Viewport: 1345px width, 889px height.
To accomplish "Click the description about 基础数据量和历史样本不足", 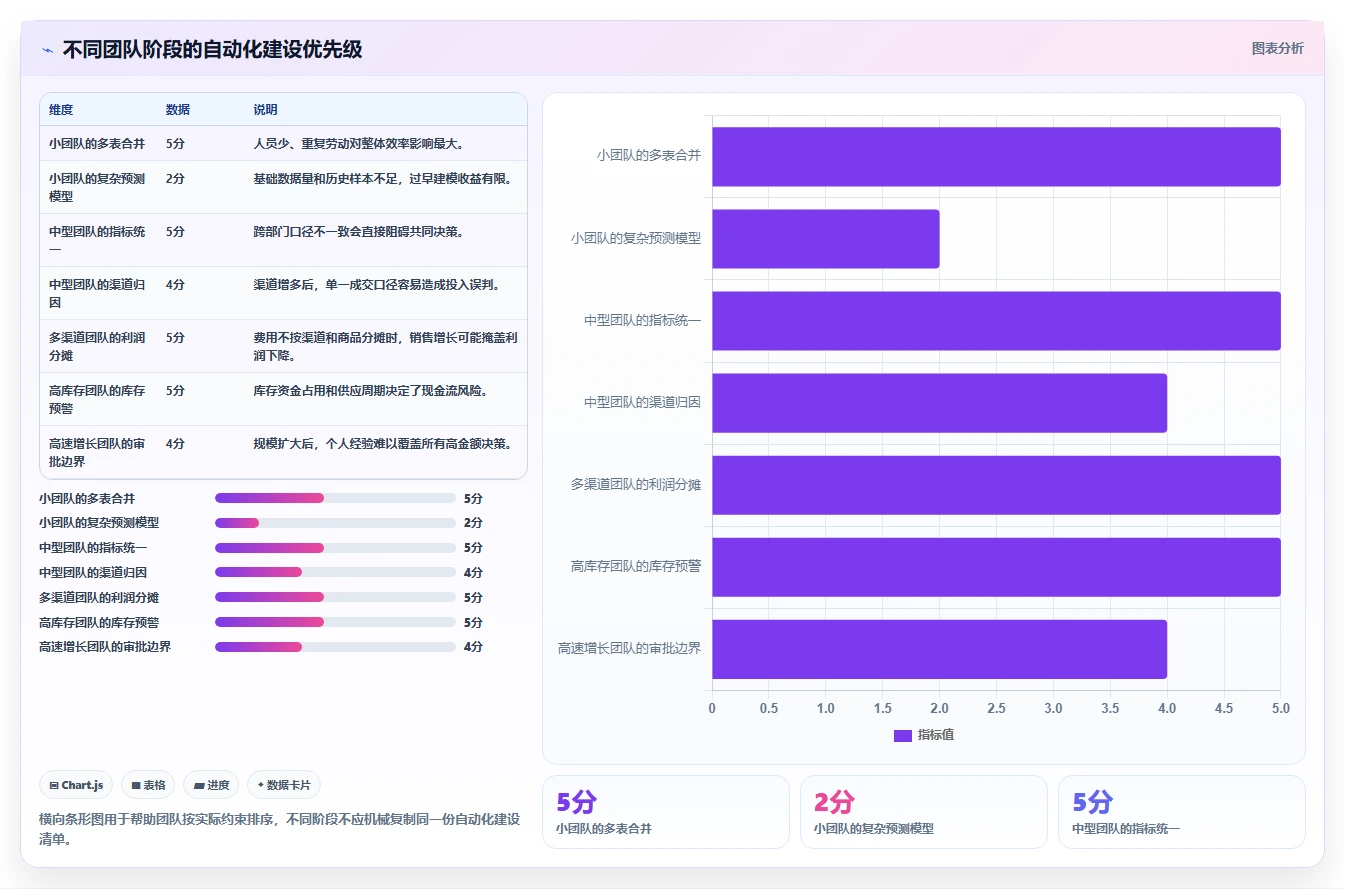I will (x=385, y=179).
